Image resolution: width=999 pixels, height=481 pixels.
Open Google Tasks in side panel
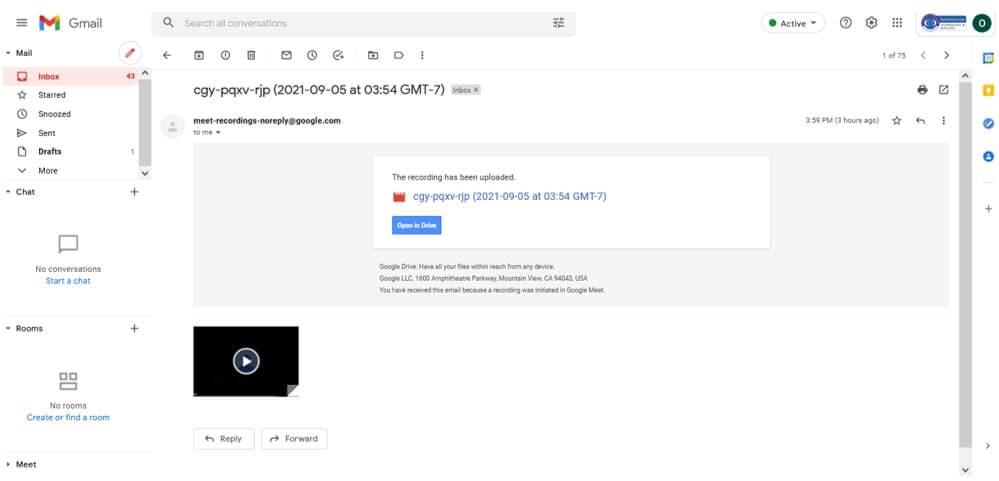988,124
